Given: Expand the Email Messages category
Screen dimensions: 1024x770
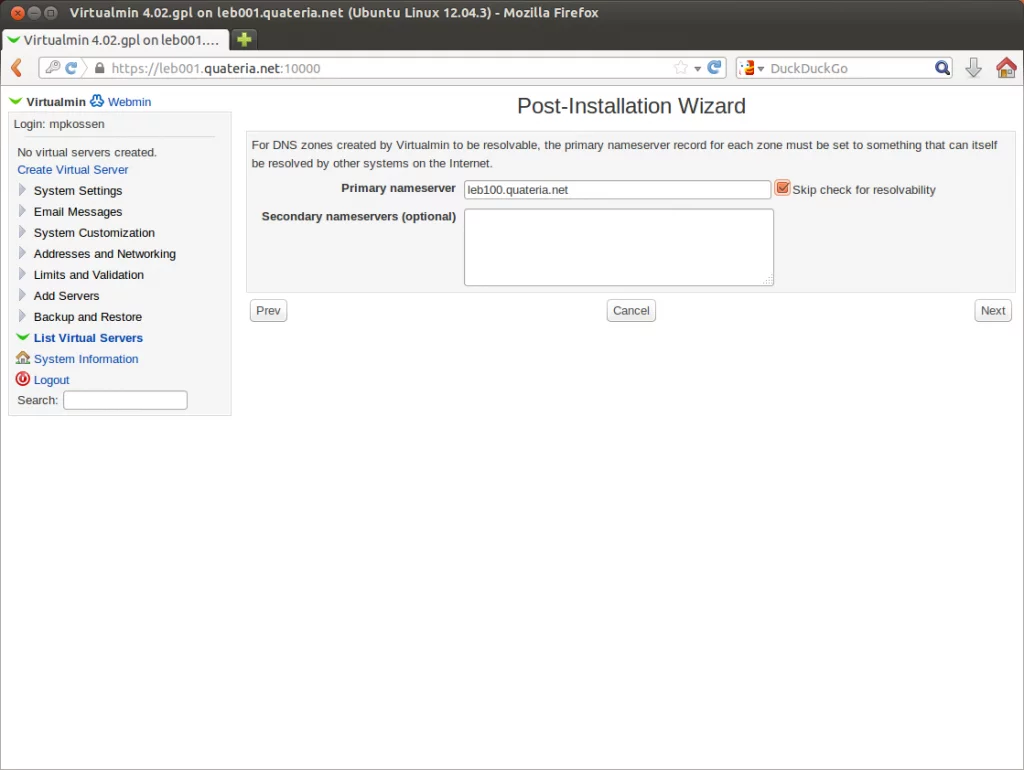Looking at the screenshot, I should (22, 211).
